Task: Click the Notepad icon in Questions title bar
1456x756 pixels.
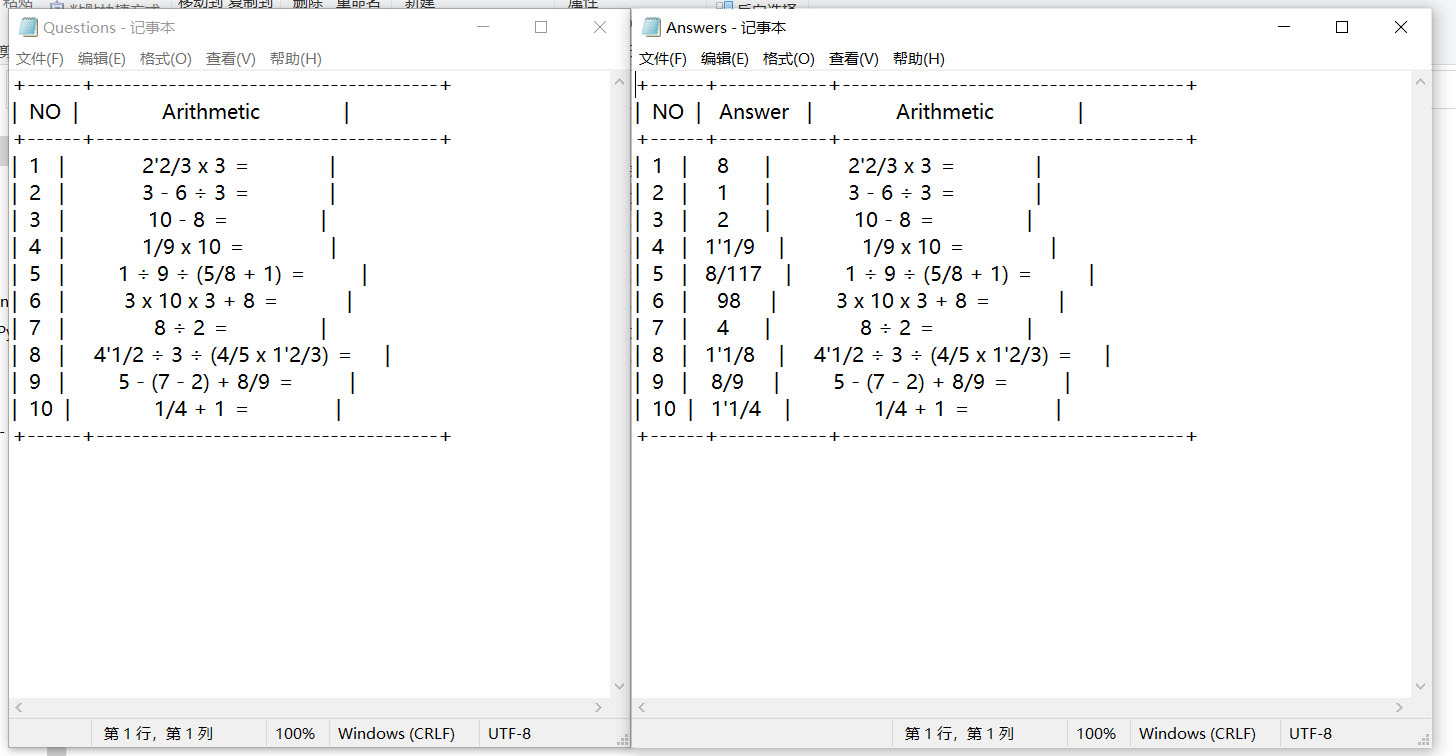Action: point(28,27)
